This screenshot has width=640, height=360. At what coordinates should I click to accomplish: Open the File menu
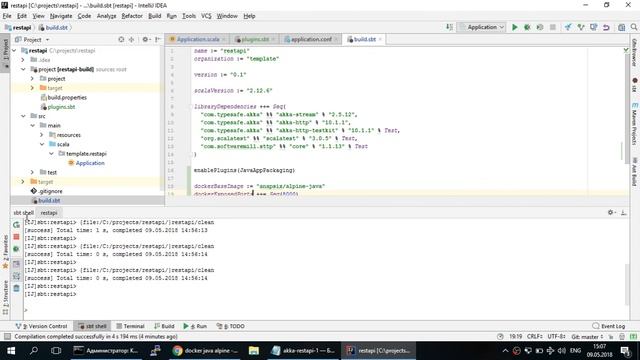[x=7, y=16]
